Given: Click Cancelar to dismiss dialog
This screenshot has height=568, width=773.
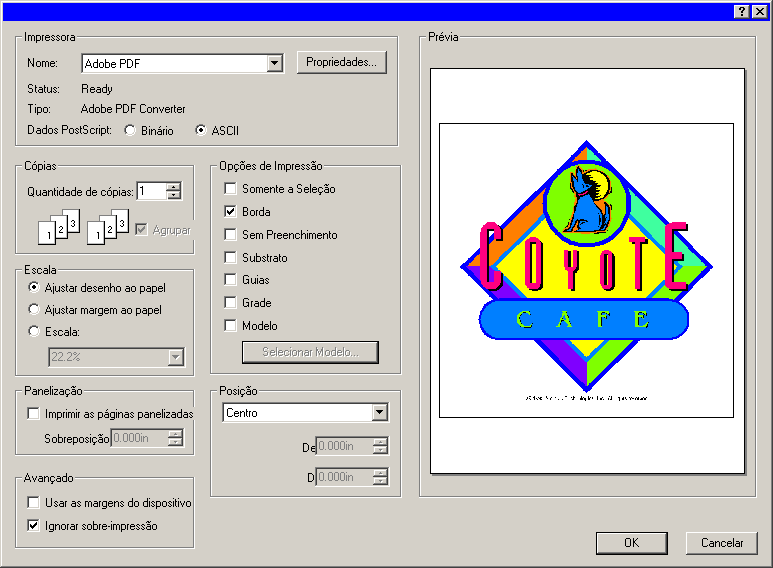Looking at the screenshot, I should 722,543.
